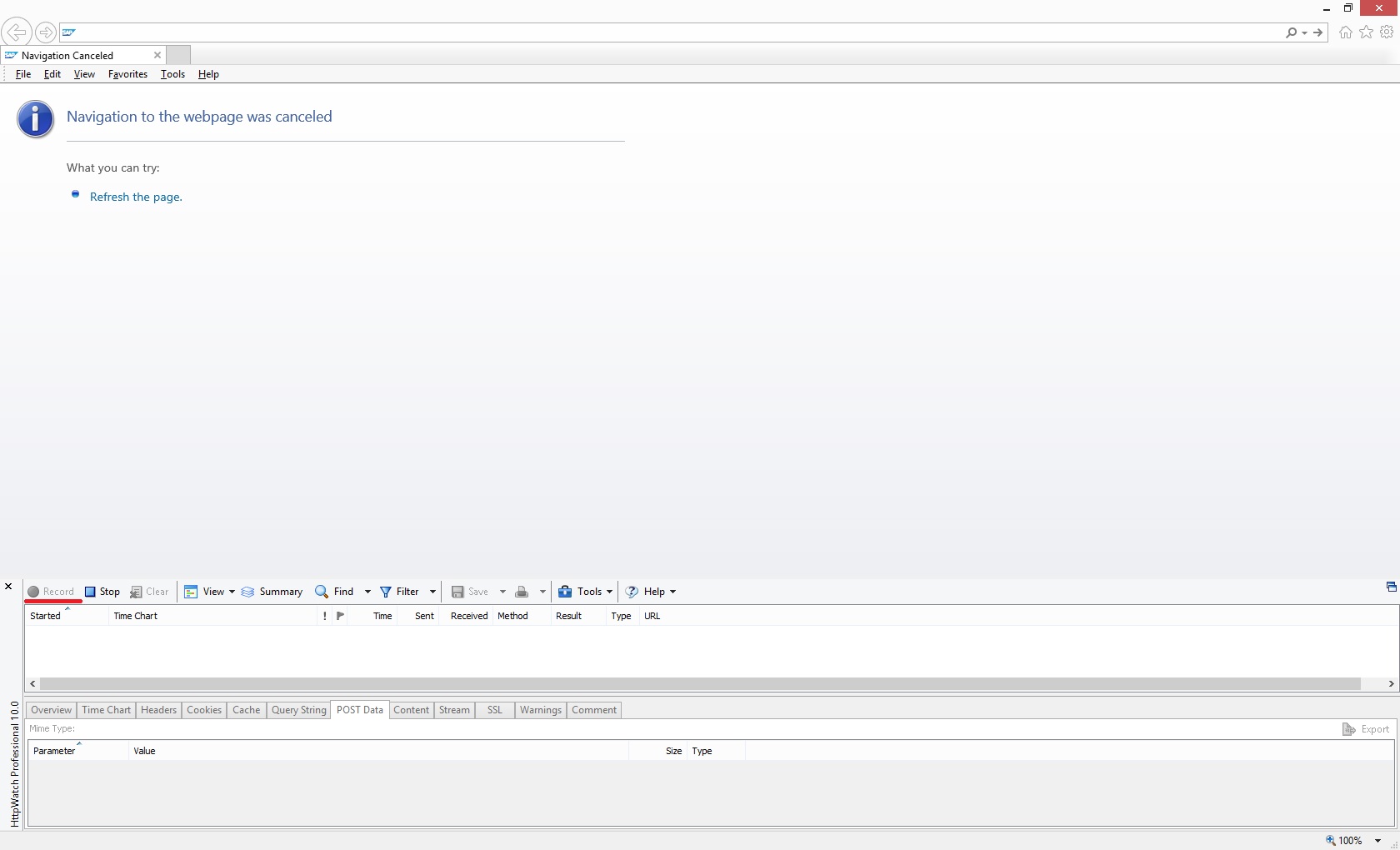The image size is (1400, 850).
Task: Switch to the Warnings tab
Action: tap(541, 710)
